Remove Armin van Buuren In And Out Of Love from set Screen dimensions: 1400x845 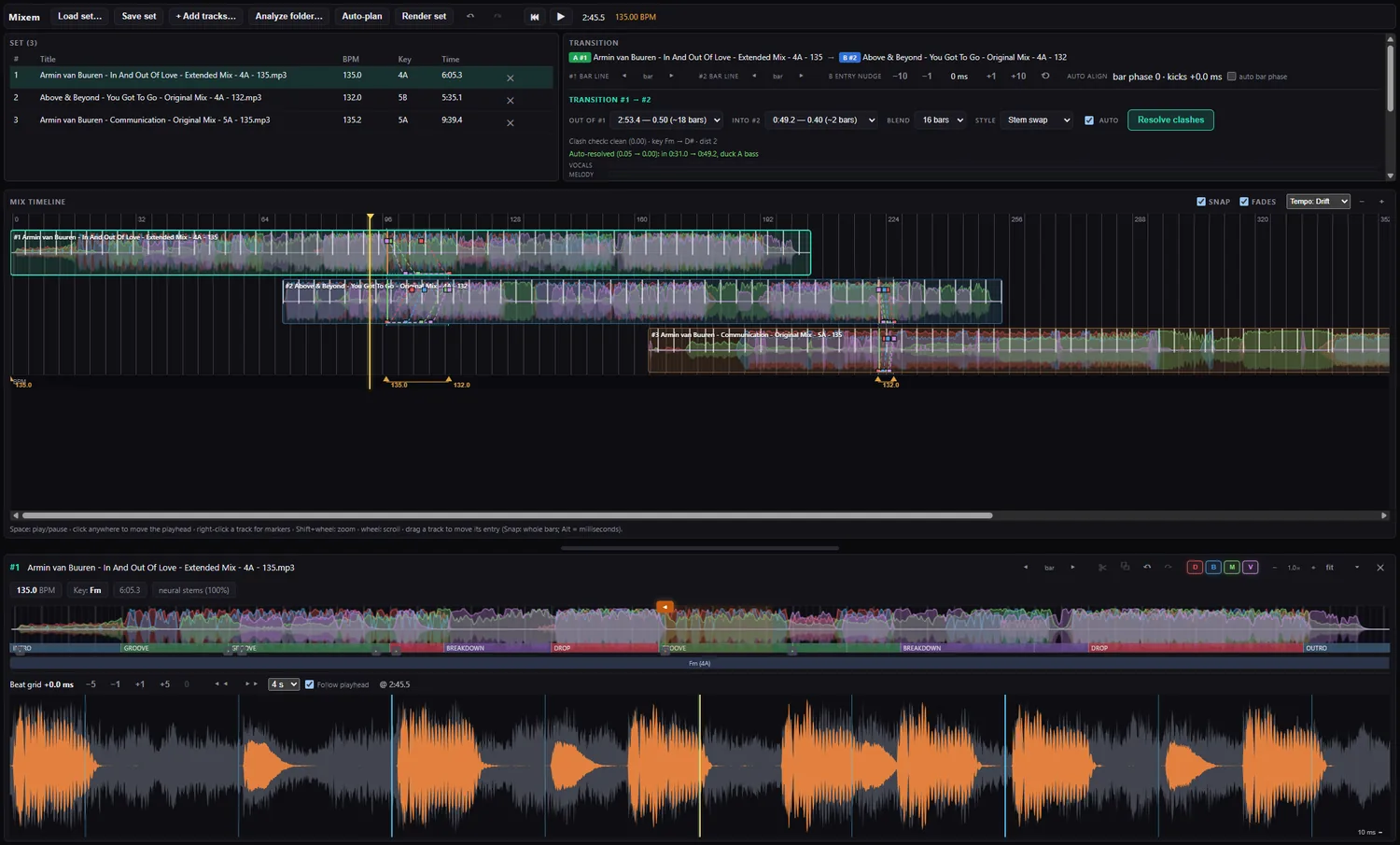[510, 77]
